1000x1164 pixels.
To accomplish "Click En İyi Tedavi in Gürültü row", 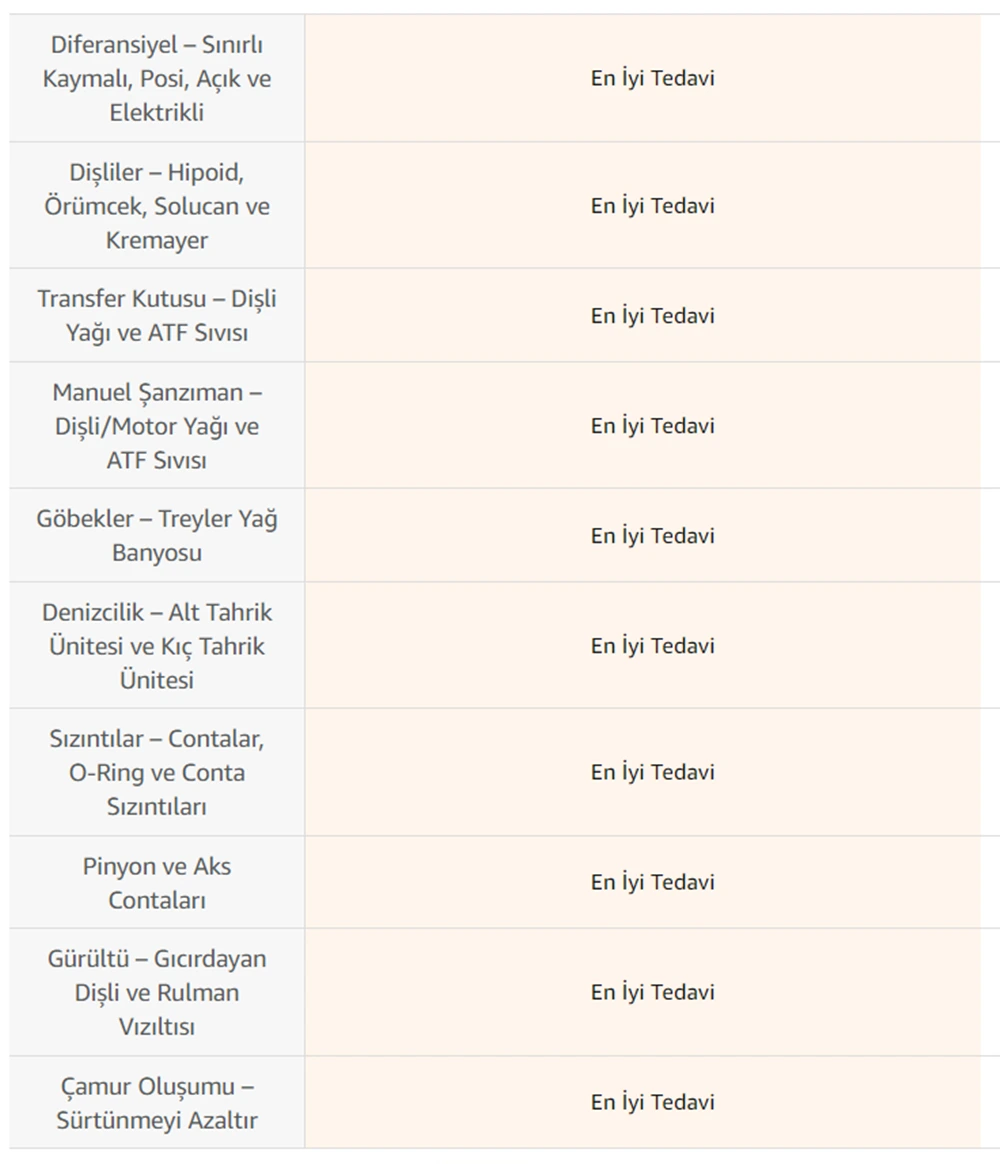I will click(x=653, y=993).
